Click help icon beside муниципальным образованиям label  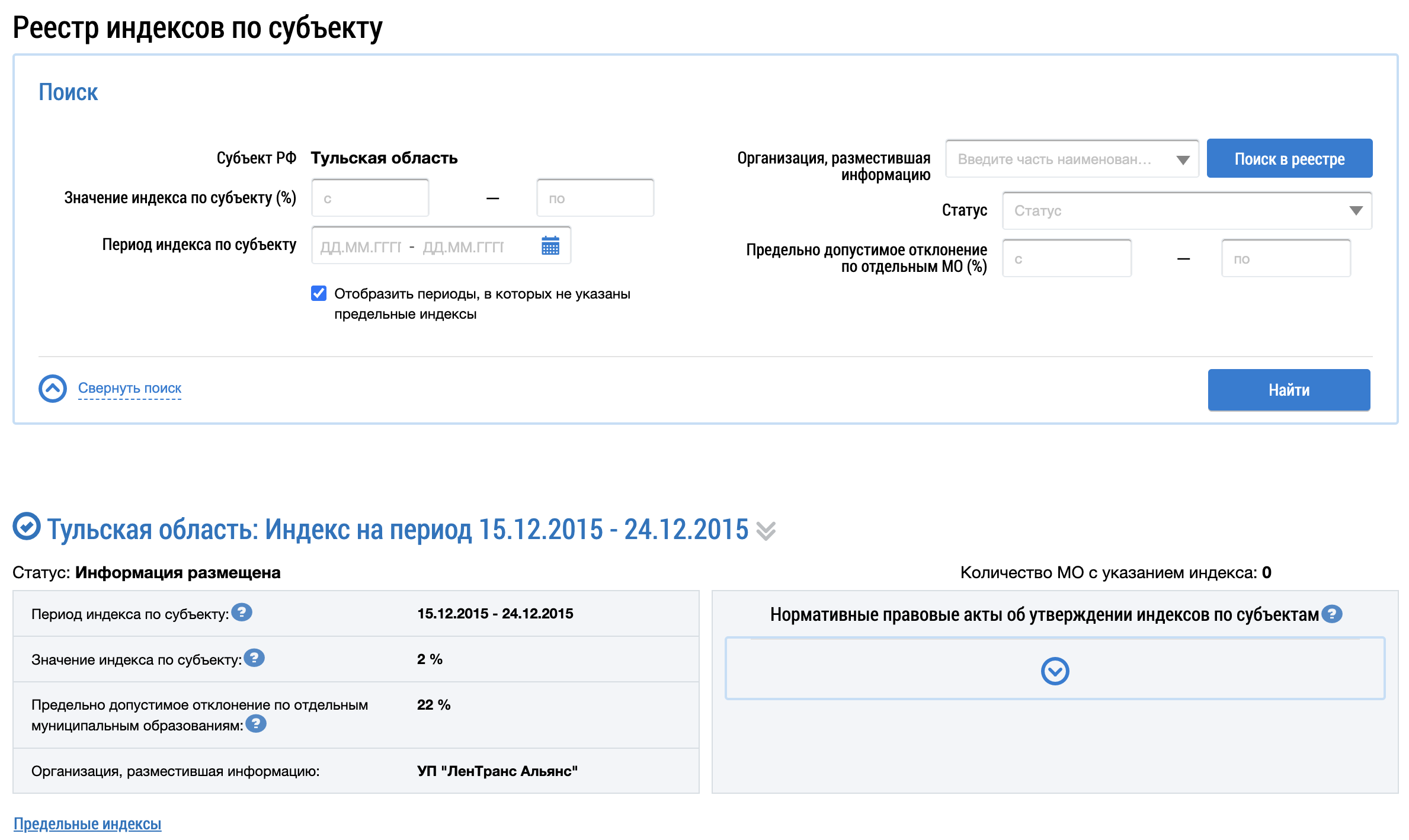(256, 723)
